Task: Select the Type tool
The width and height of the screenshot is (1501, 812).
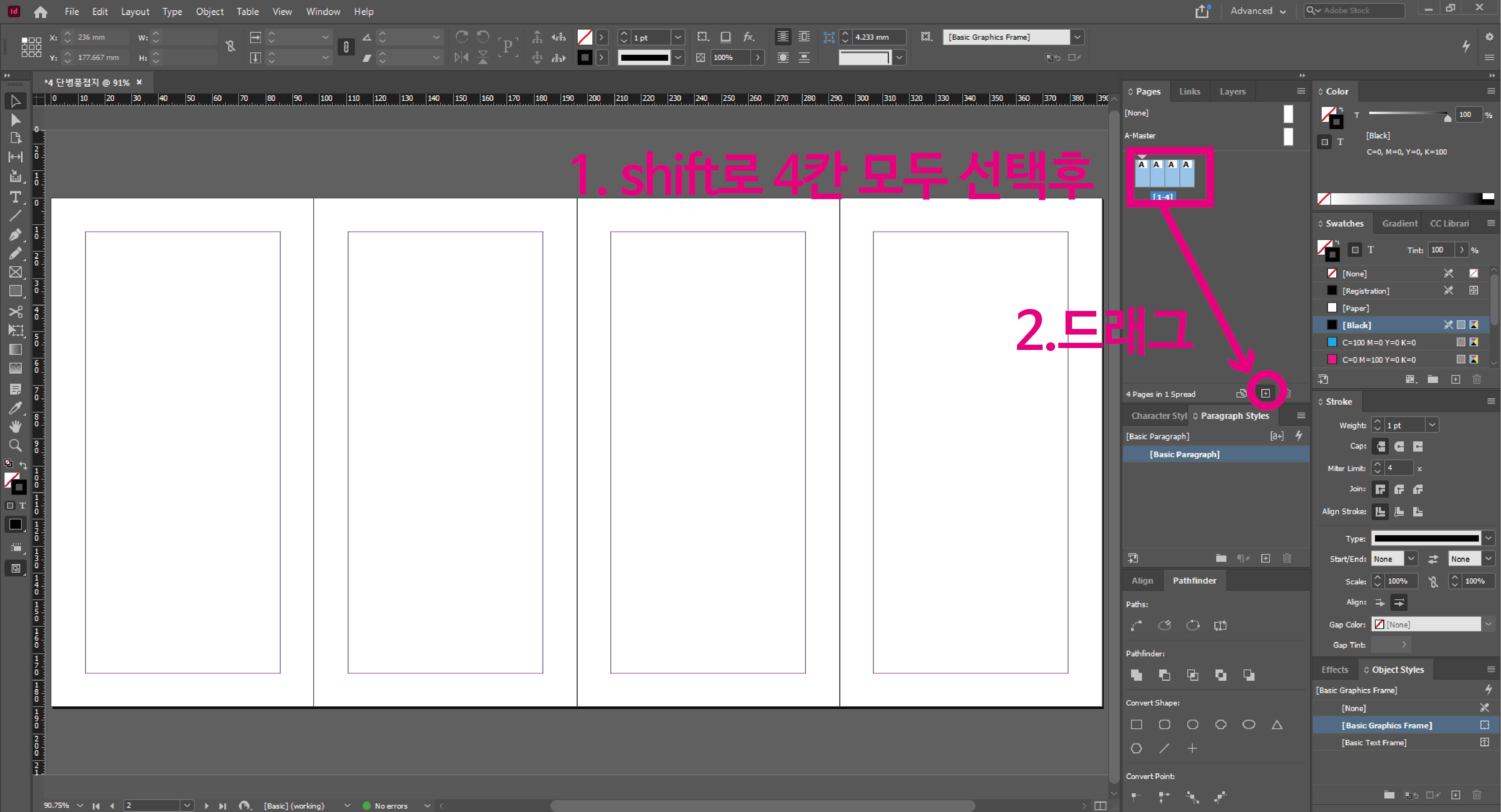Action: pos(16,197)
